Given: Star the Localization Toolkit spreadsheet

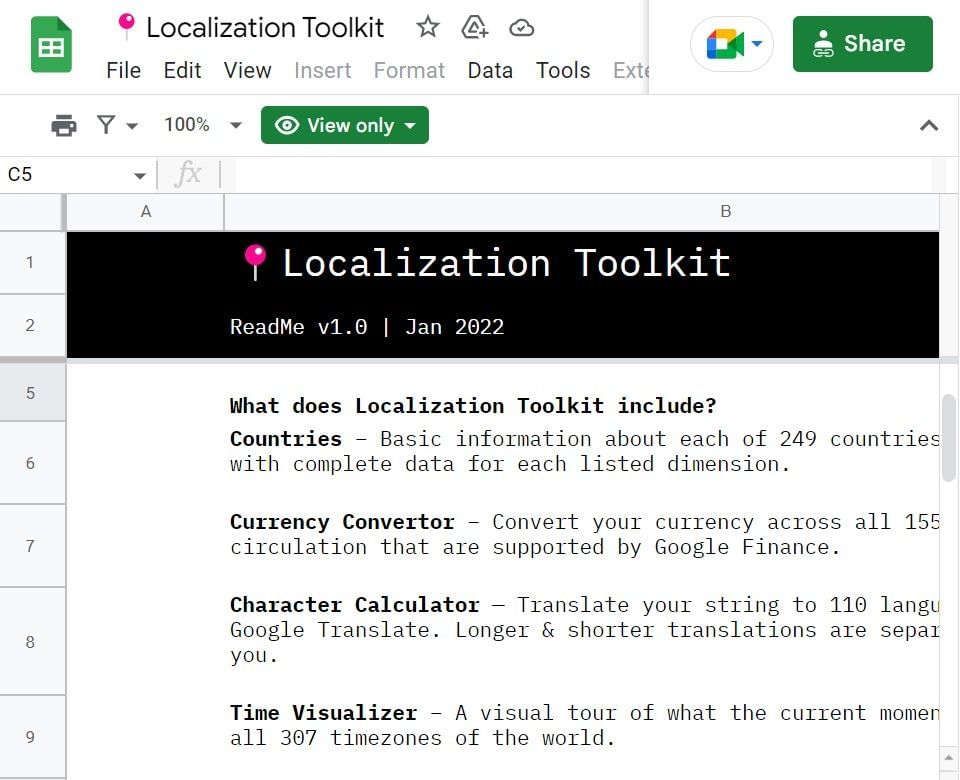Looking at the screenshot, I should pyautogui.click(x=427, y=28).
